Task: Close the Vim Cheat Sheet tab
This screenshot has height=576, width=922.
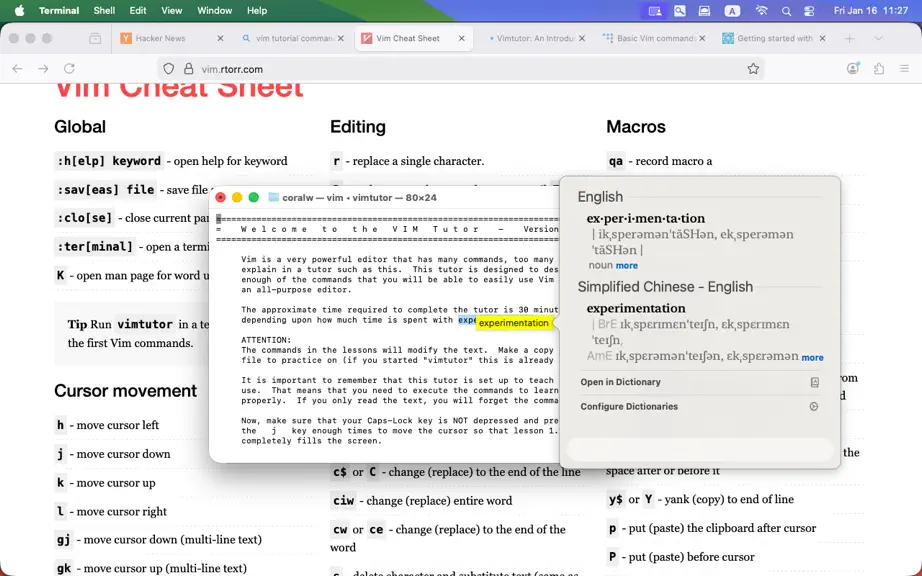Action: tap(462, 38)
